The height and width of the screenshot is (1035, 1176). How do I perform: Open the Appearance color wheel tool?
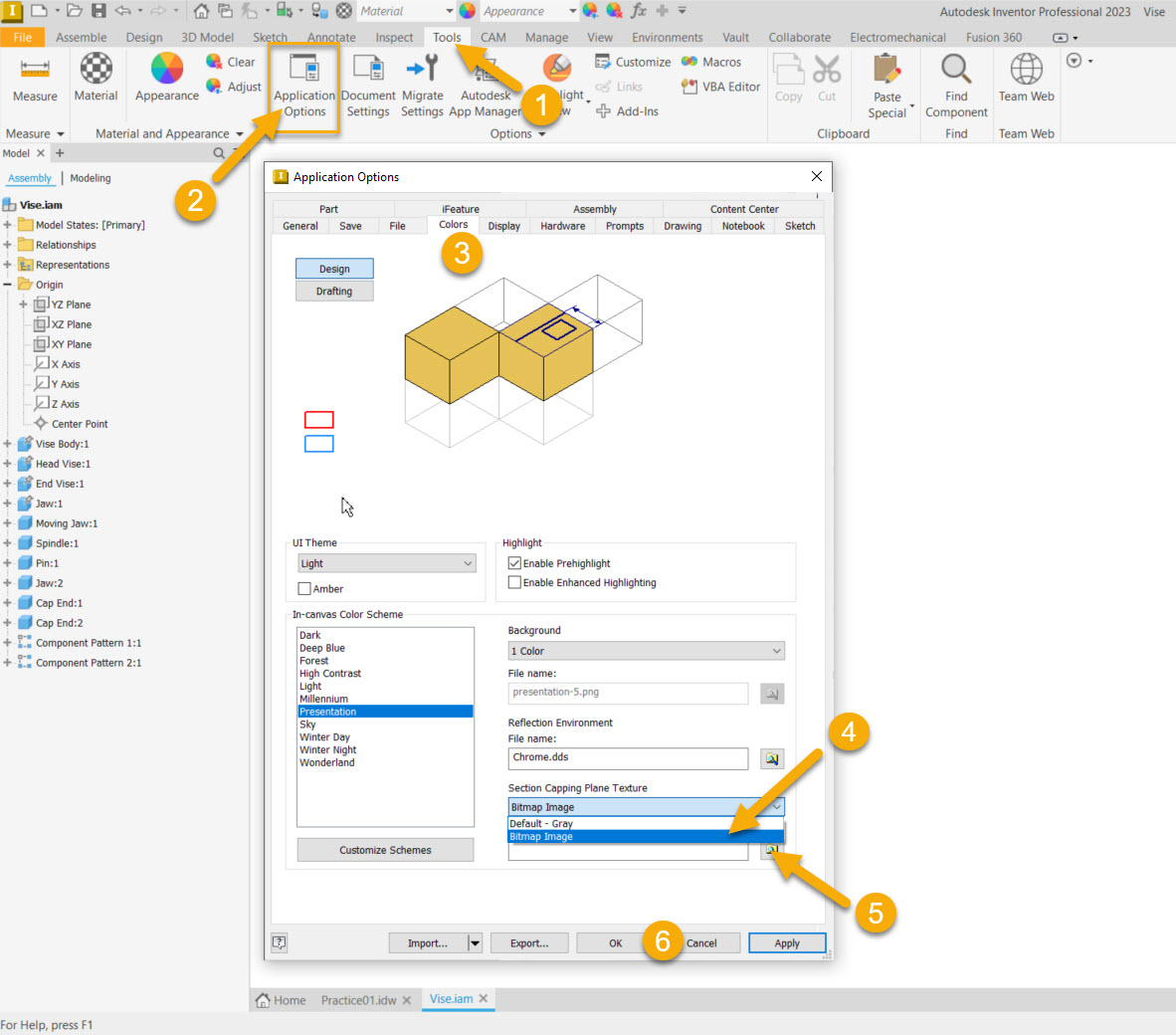(x=166, y=70)
